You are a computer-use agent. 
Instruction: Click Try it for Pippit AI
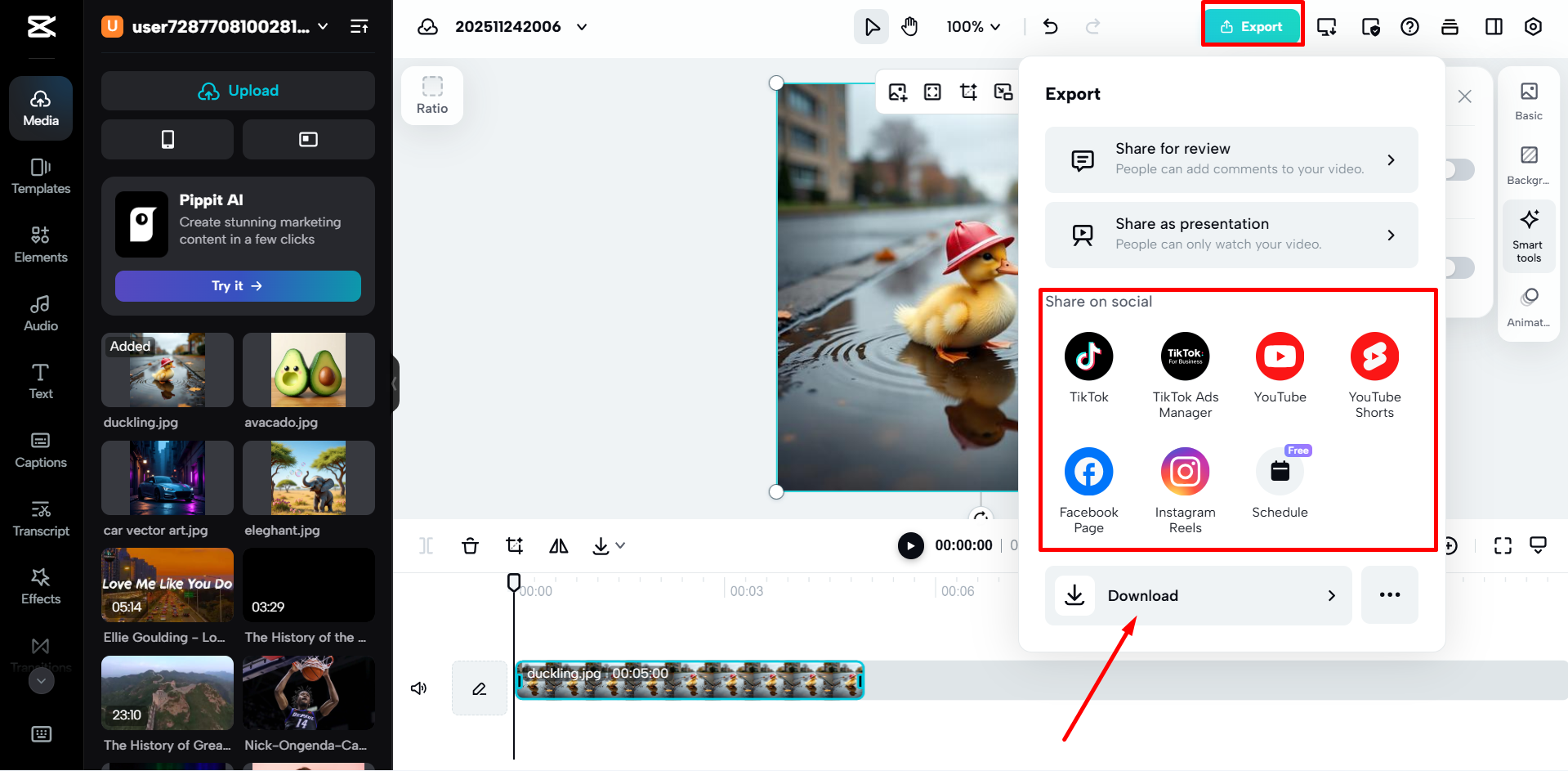pyautogui.click(x=238, y=286)
